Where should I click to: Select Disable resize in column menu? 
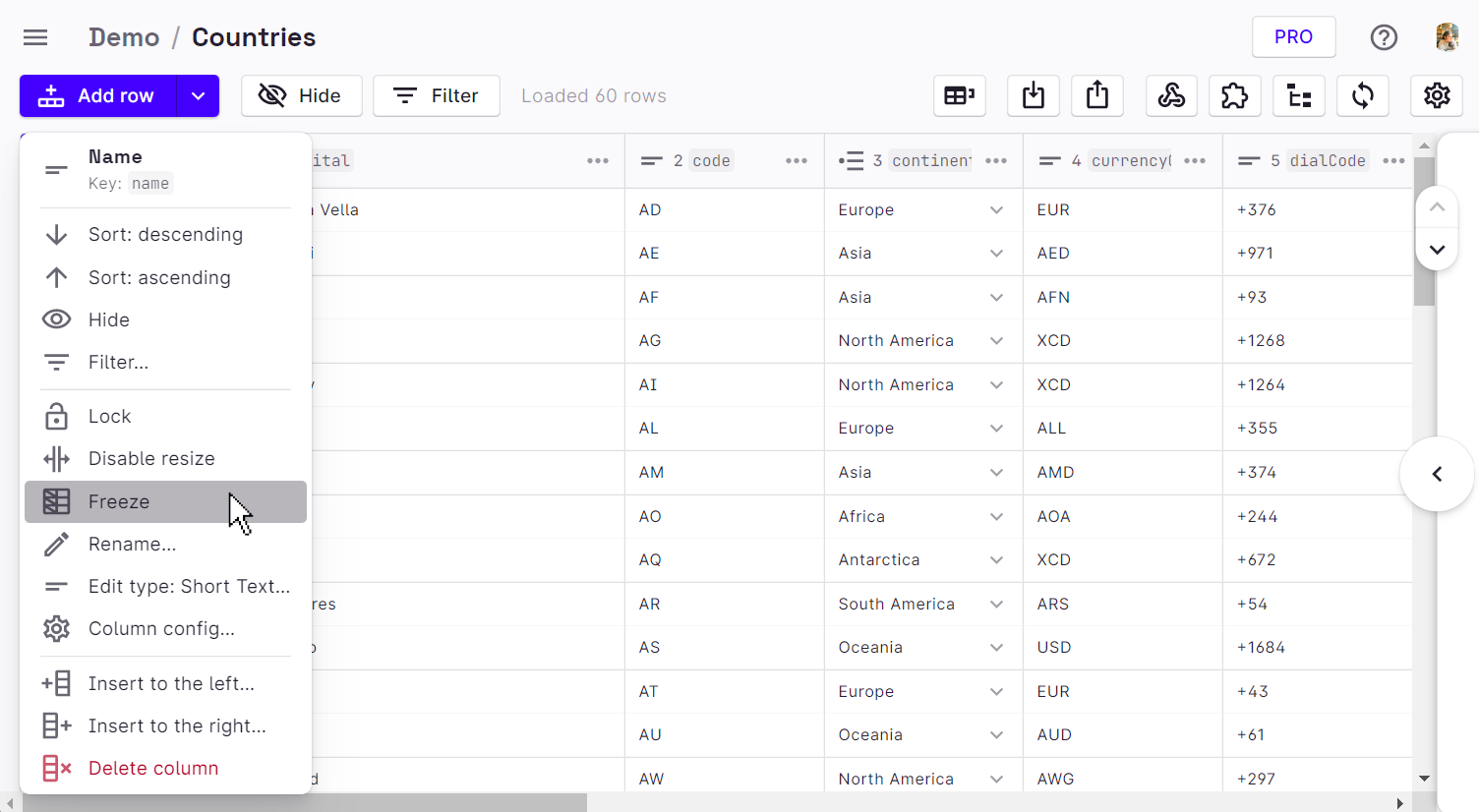pos(151,458)
